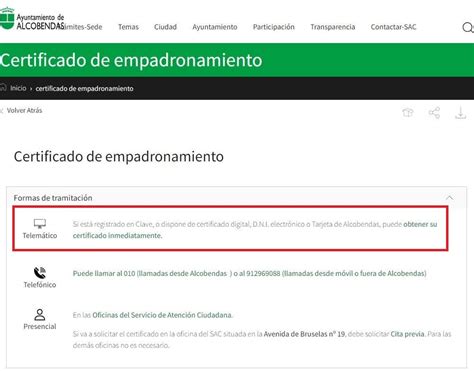Click the reading mode book icon
The height and width of the screenshot is (371, 474).
point(407,113)
